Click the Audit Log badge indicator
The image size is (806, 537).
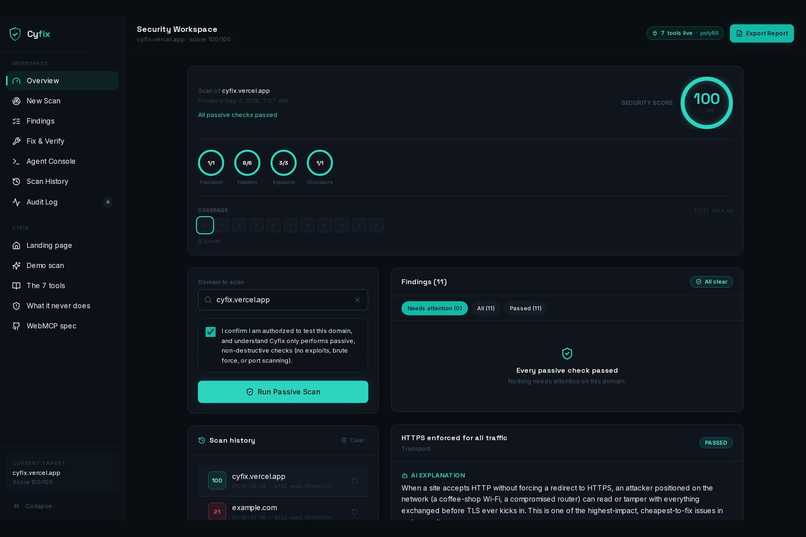coord(107,202)
